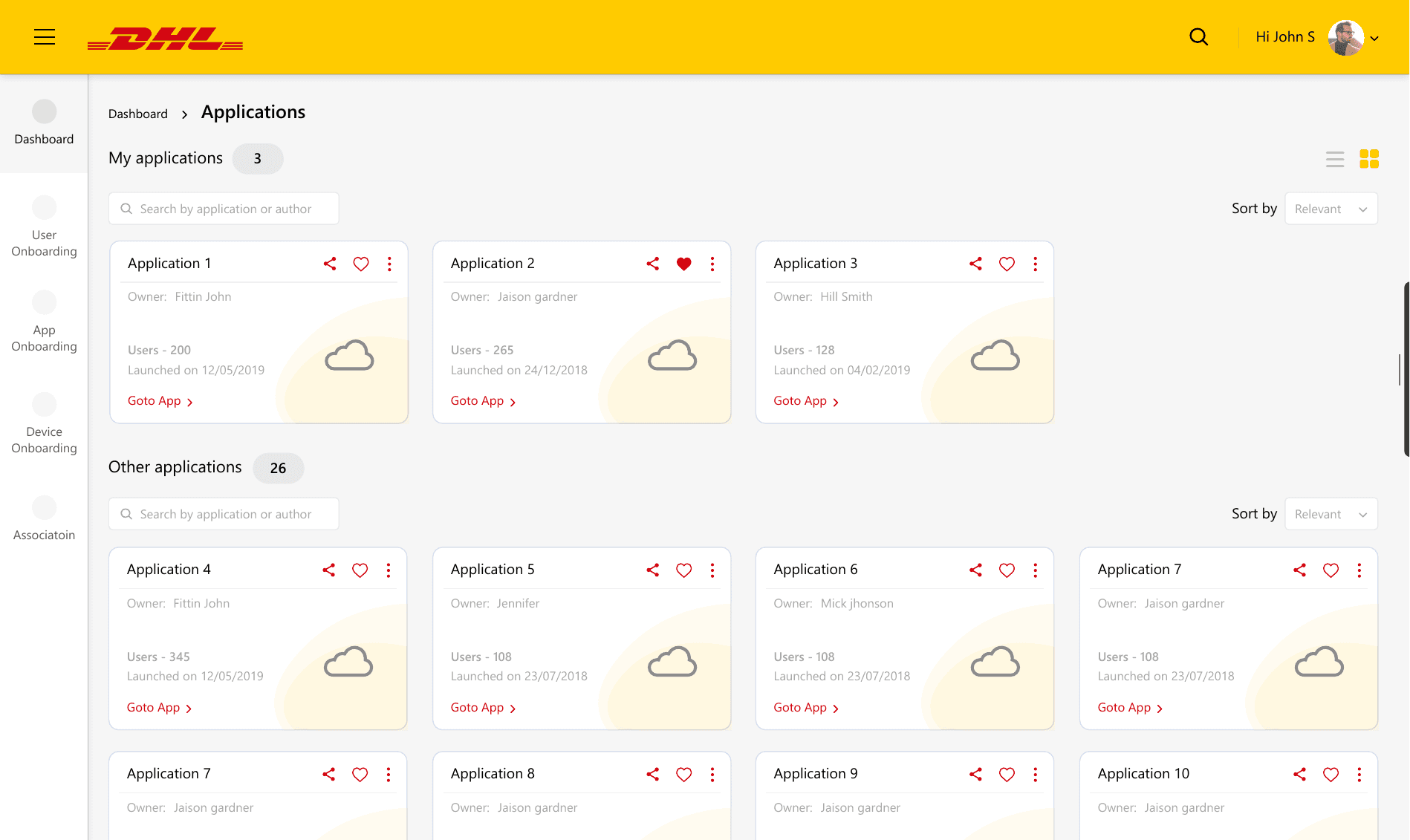Open more options for Application 8
The height and width of the screenshot is (840, 1410).
[712, 775]
